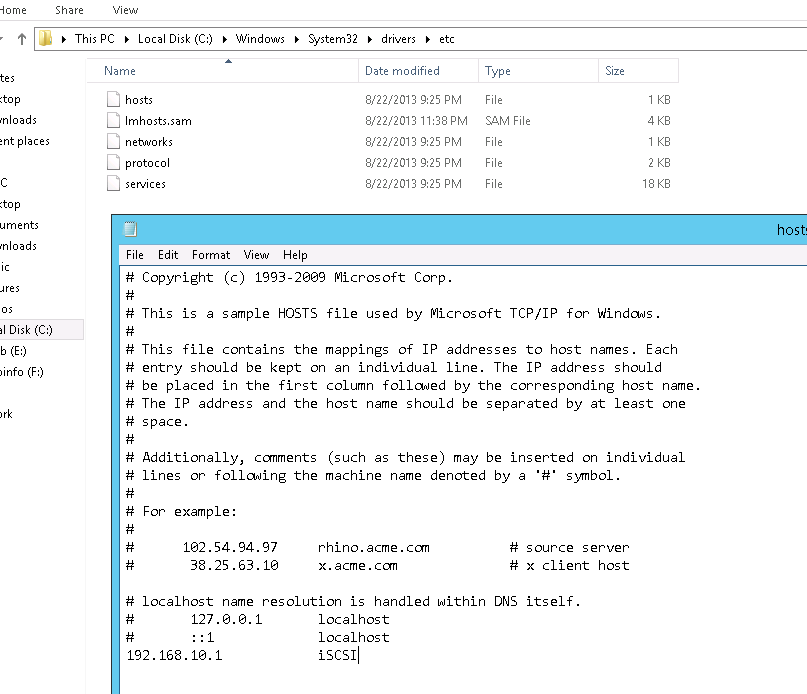Image resolution: width=807 pixels, height=694 pixels.
Task: Select the lmhosts.sam file icon
Action: [113, 121]
